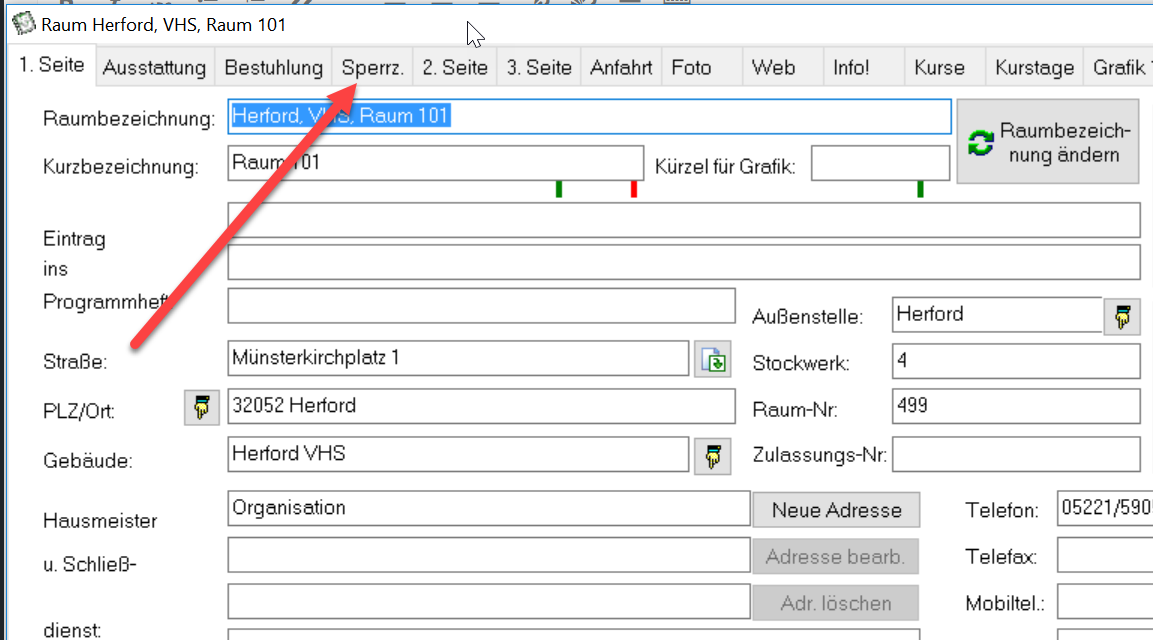Viewport: 1153px width, 640px height.
Task: Switch to the Sperrz. tab
Action: pos(372,68)
